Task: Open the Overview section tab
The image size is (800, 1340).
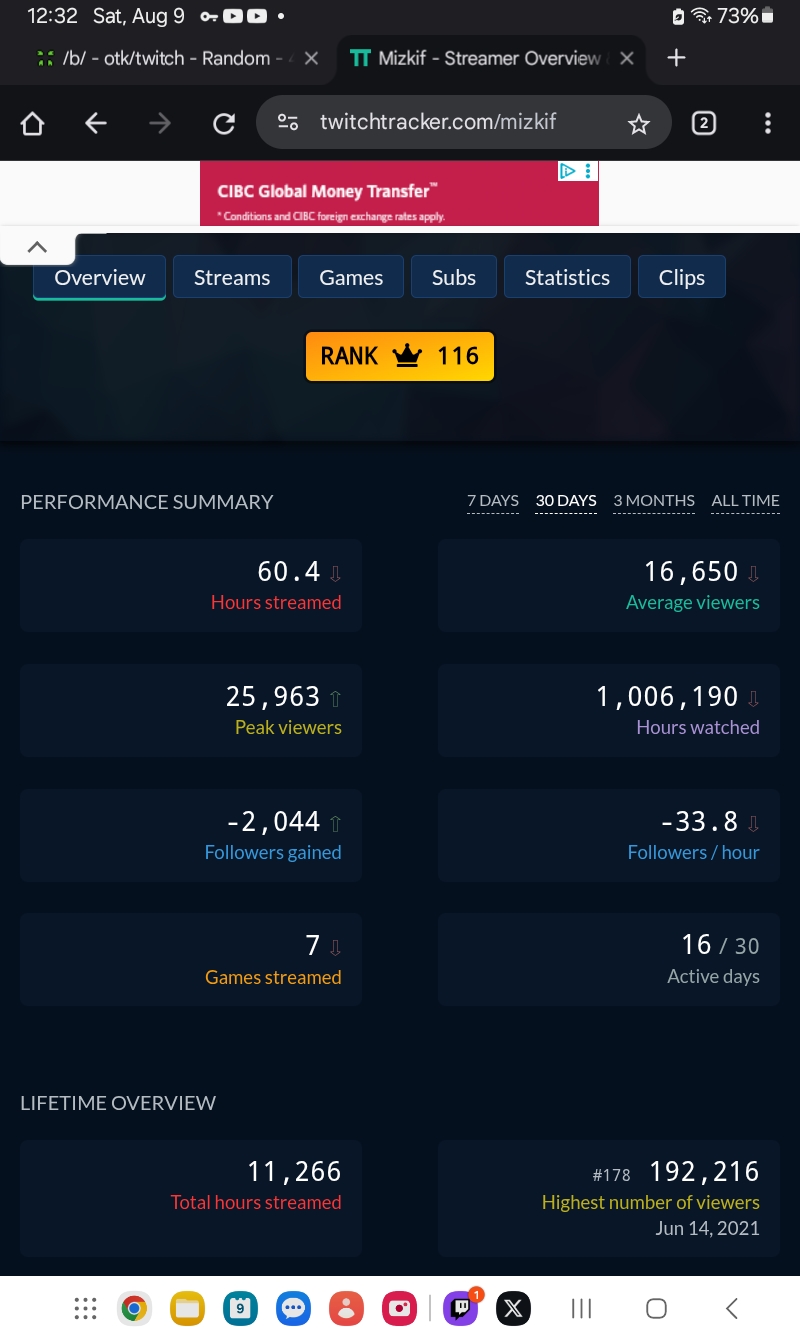Action: pos(100,277)
